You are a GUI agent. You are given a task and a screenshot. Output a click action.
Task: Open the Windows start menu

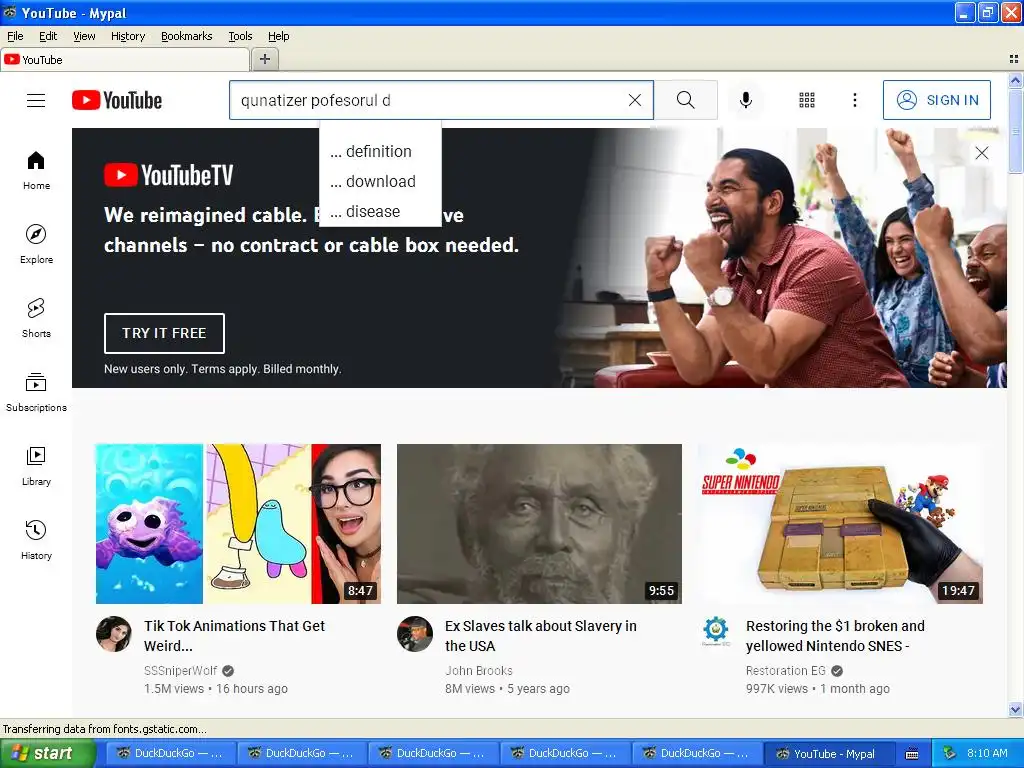pyautogui.click(x=46, y=753)
